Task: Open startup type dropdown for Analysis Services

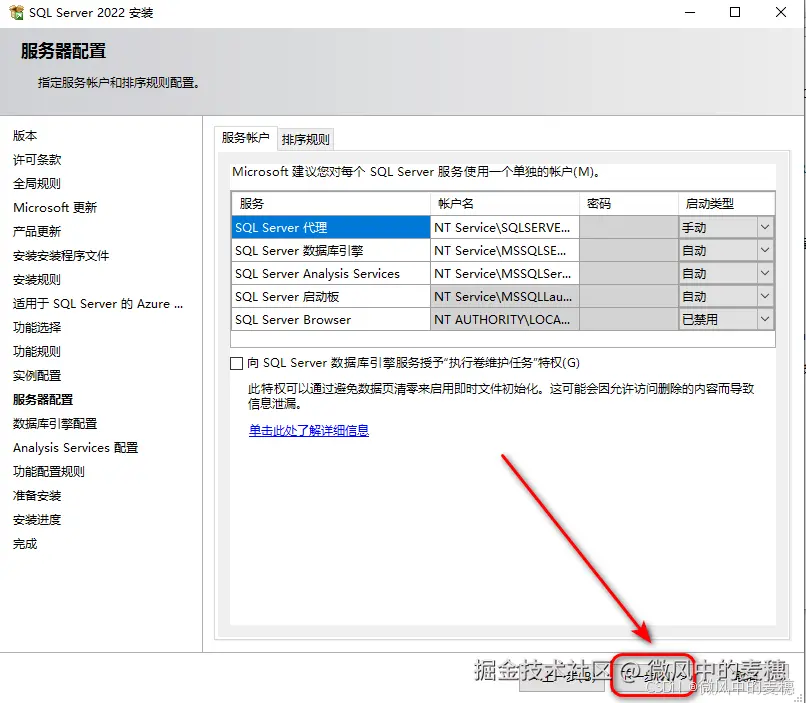Action: coord(765,273)
